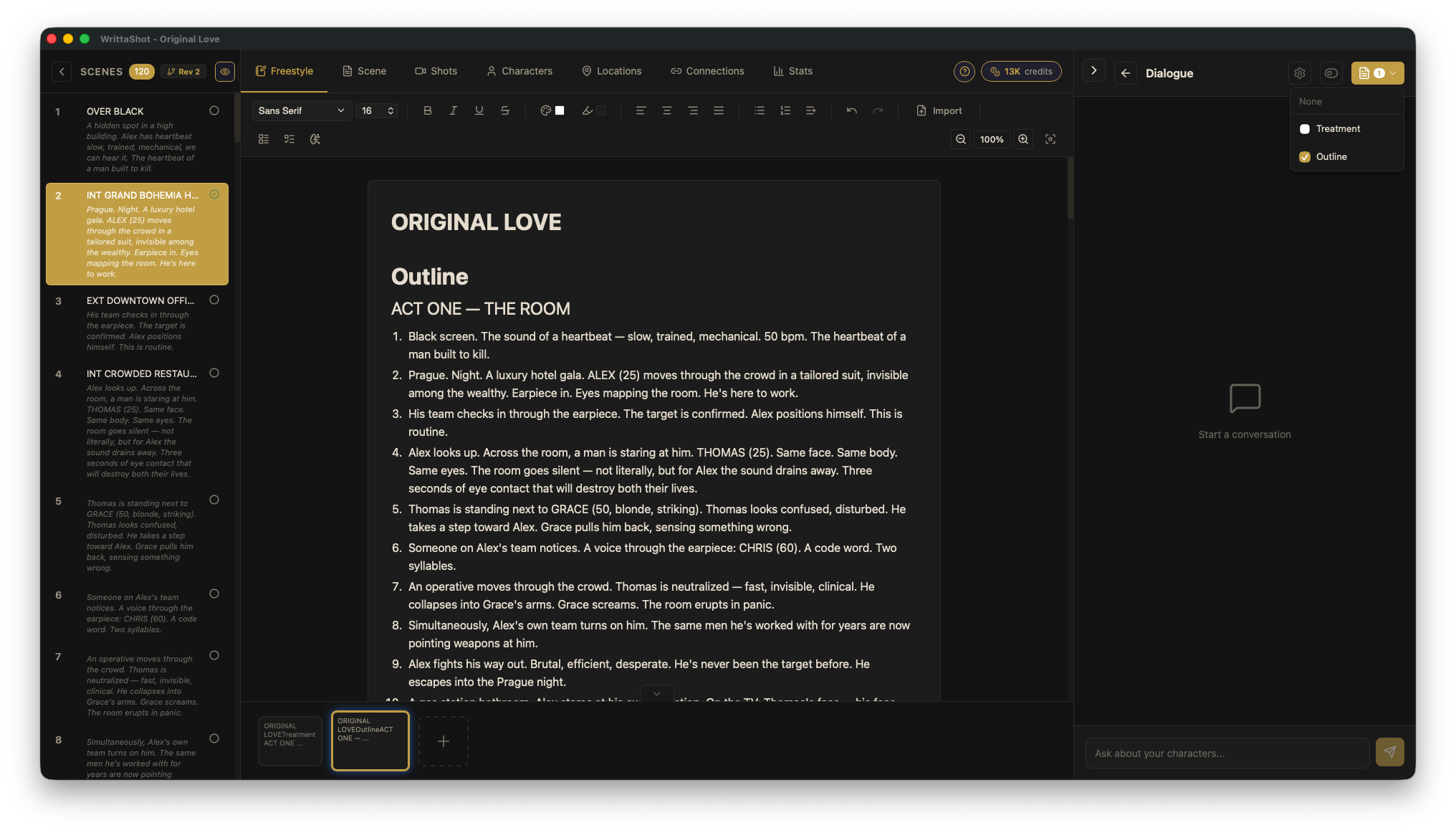Select the ORIGINAL LOVE Treatment document thumbnail
The height and width of the screenshot is (833, 1456).
[289, 741]
